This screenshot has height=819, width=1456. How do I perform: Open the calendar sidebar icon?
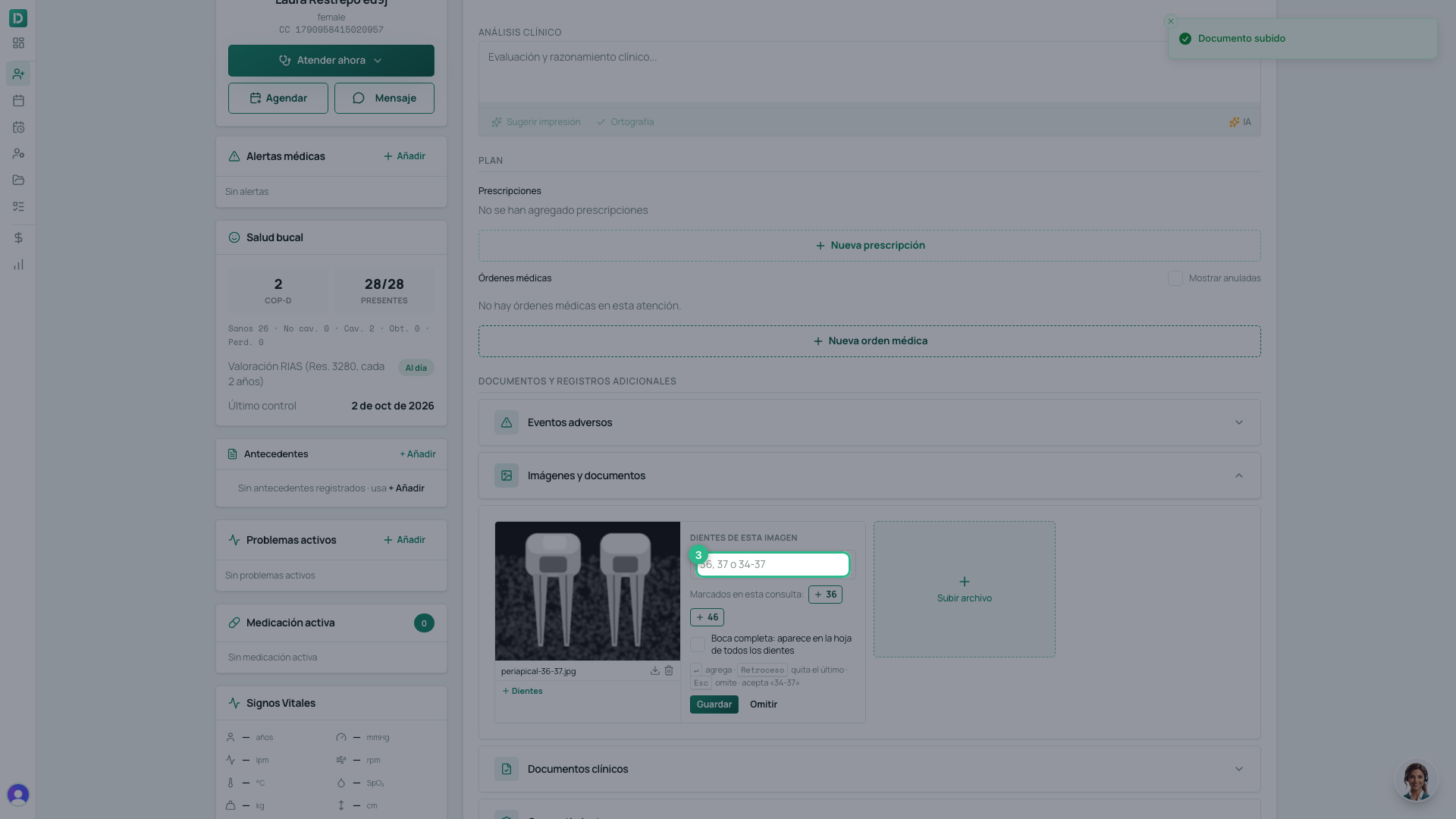[x=18, y=100]
